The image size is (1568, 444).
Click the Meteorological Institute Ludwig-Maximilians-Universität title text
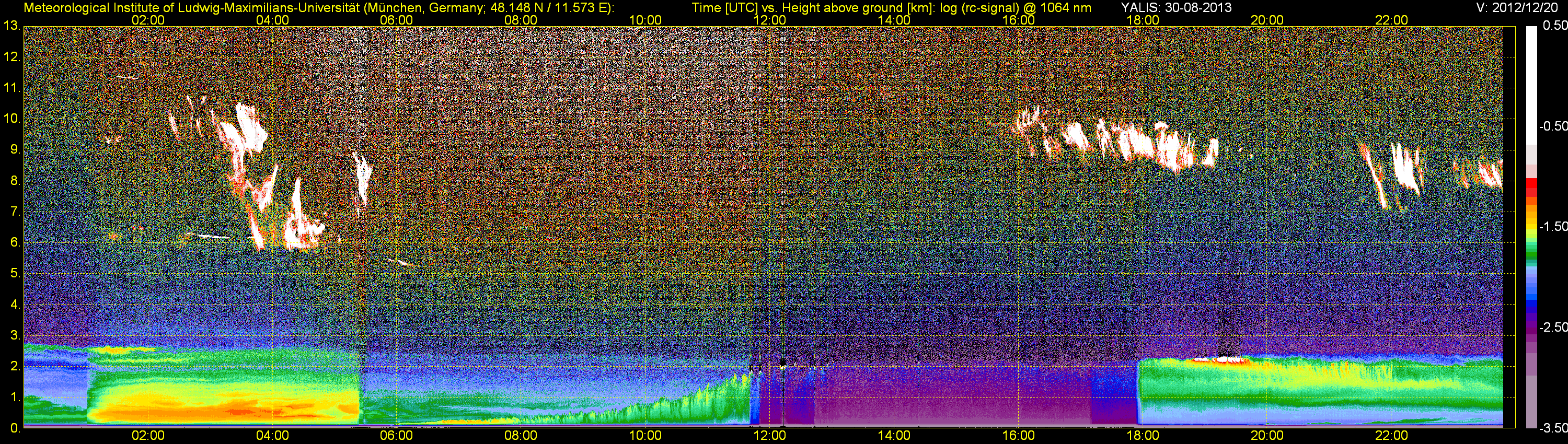click(x=319, y=8)
